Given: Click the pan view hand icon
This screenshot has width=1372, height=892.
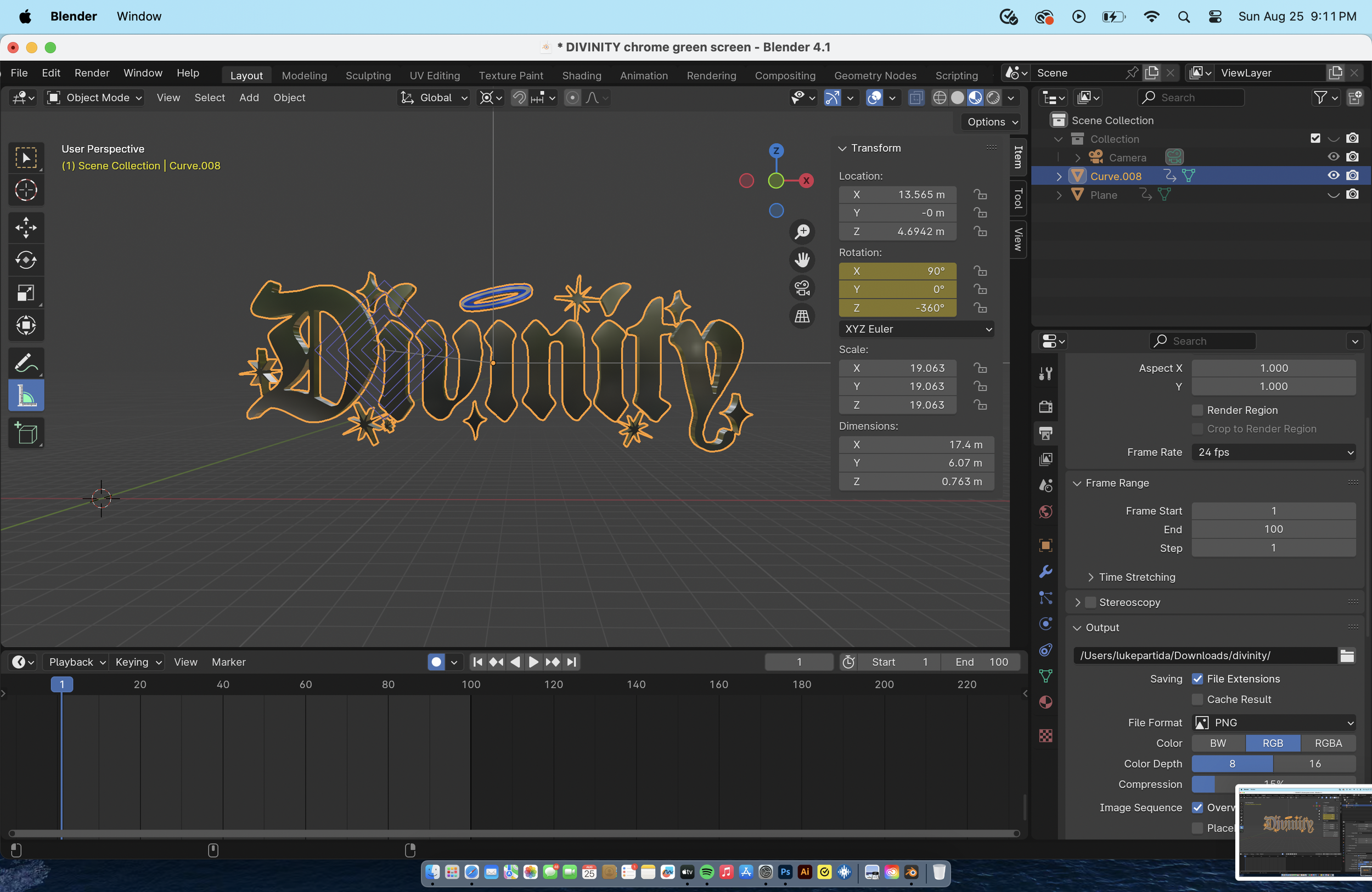Looking at the screenshot, I should click(x=802, y=260).
